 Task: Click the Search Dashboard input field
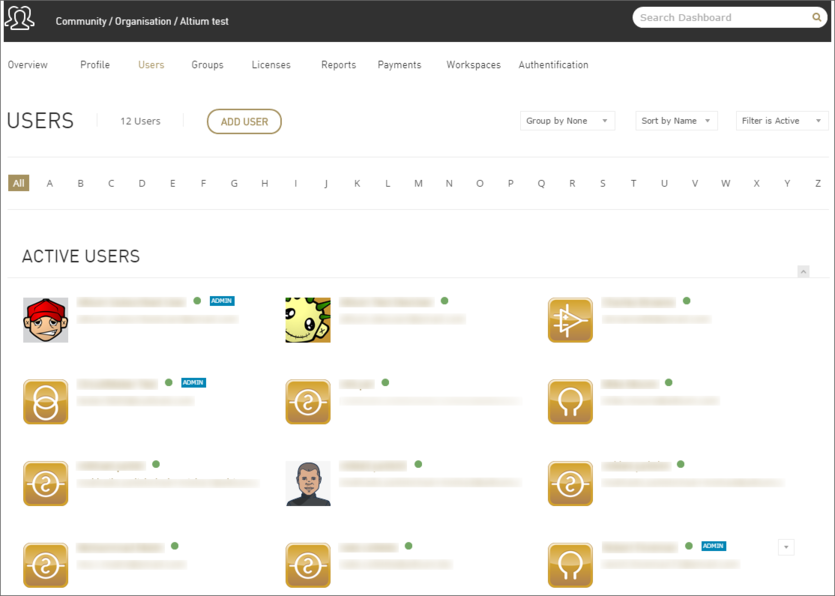coord(722,18)
